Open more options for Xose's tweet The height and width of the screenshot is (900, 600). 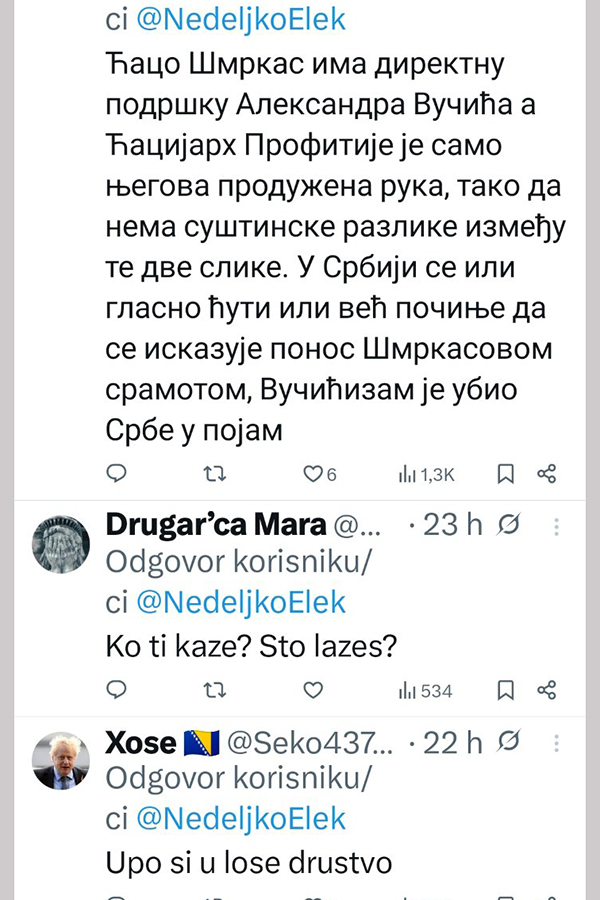[x=557, y=743]
